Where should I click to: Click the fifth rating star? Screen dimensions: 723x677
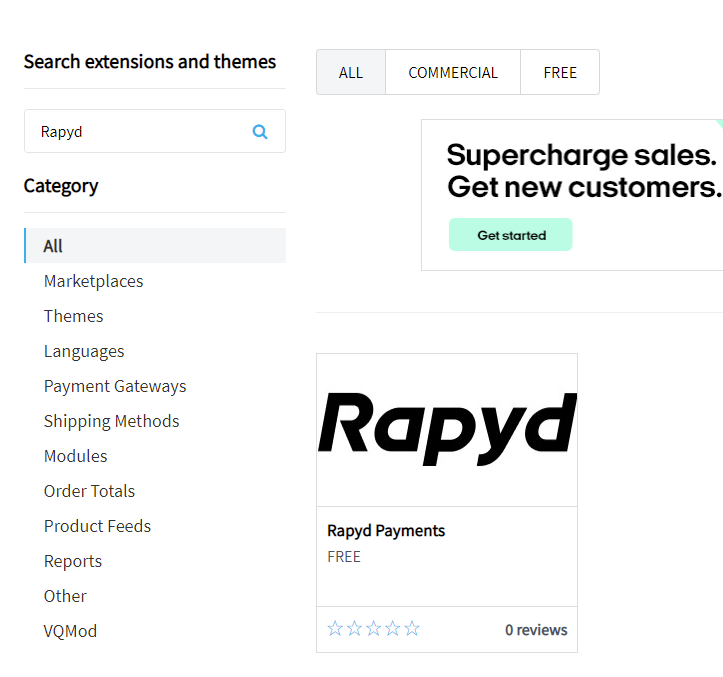pos(412,629)
